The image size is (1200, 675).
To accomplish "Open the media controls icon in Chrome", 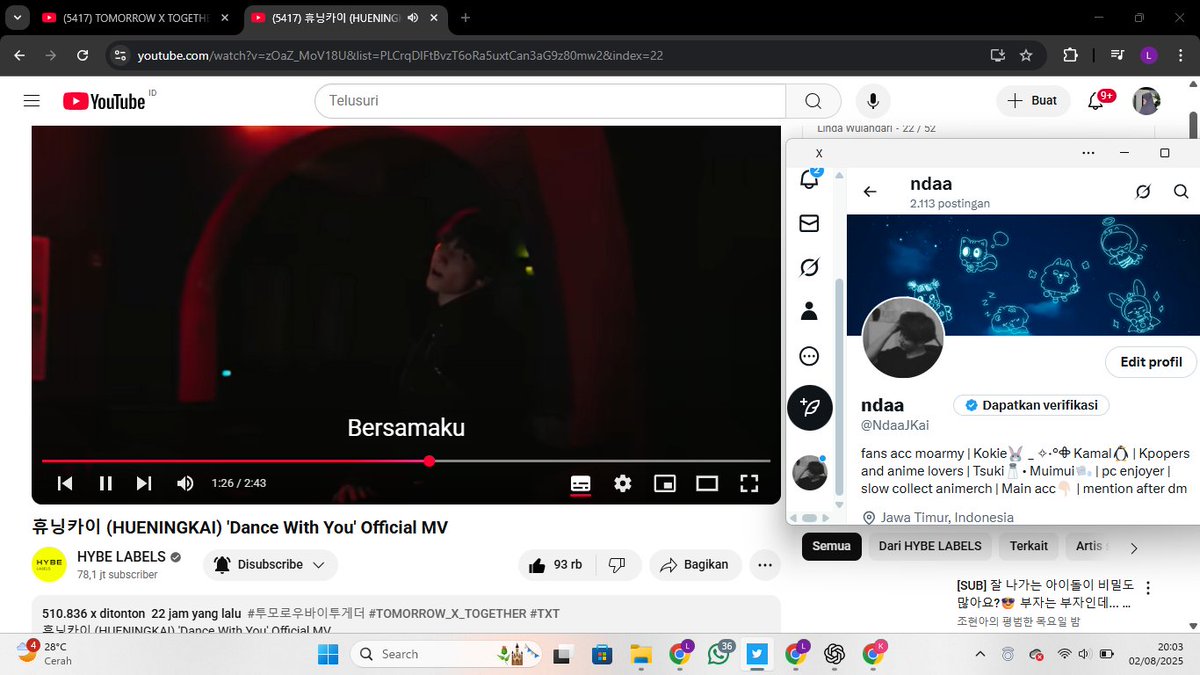I will [x=1117, y=55].
